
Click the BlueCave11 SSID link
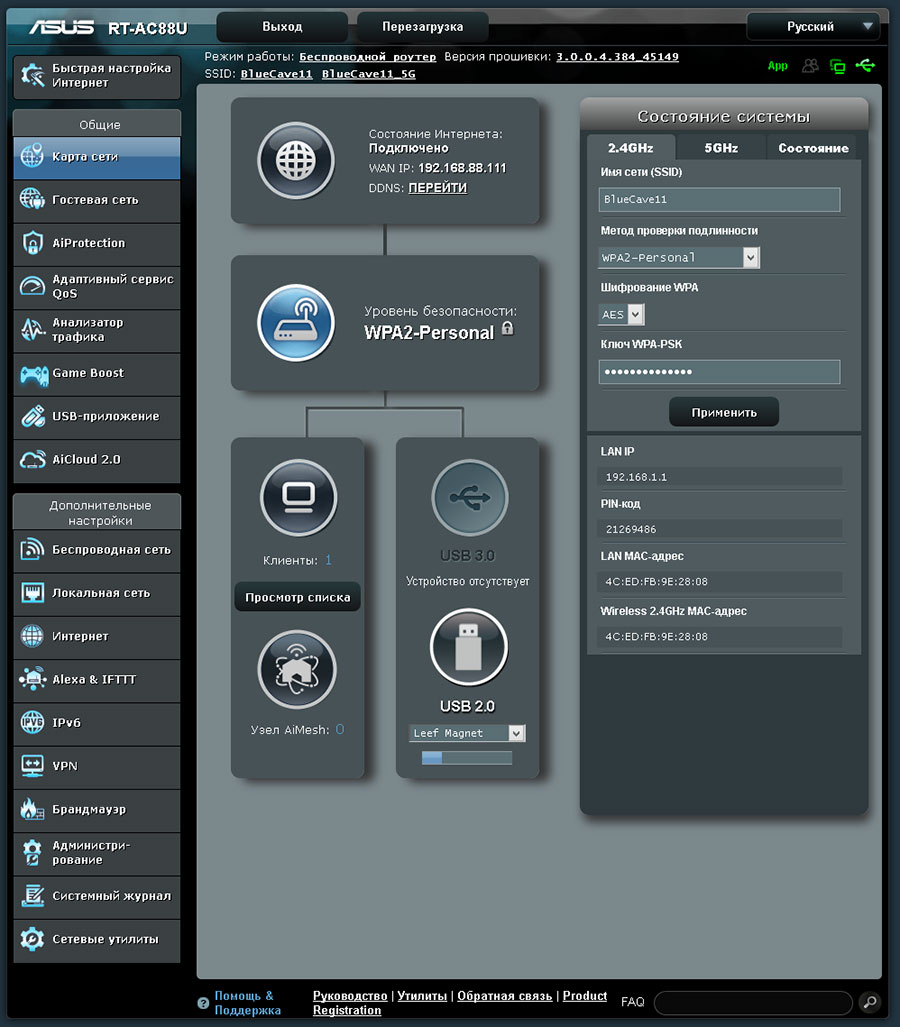point(276,74)
